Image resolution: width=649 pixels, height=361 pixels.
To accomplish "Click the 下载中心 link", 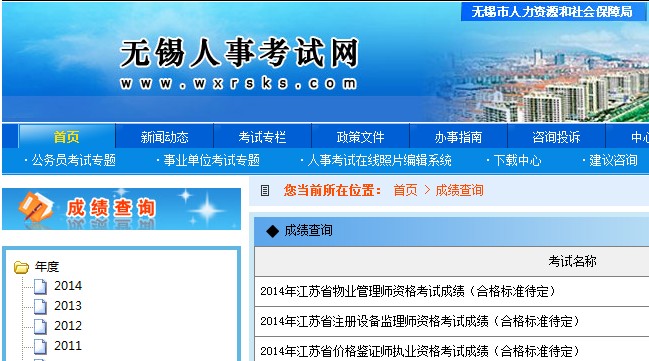I will 517,160.
